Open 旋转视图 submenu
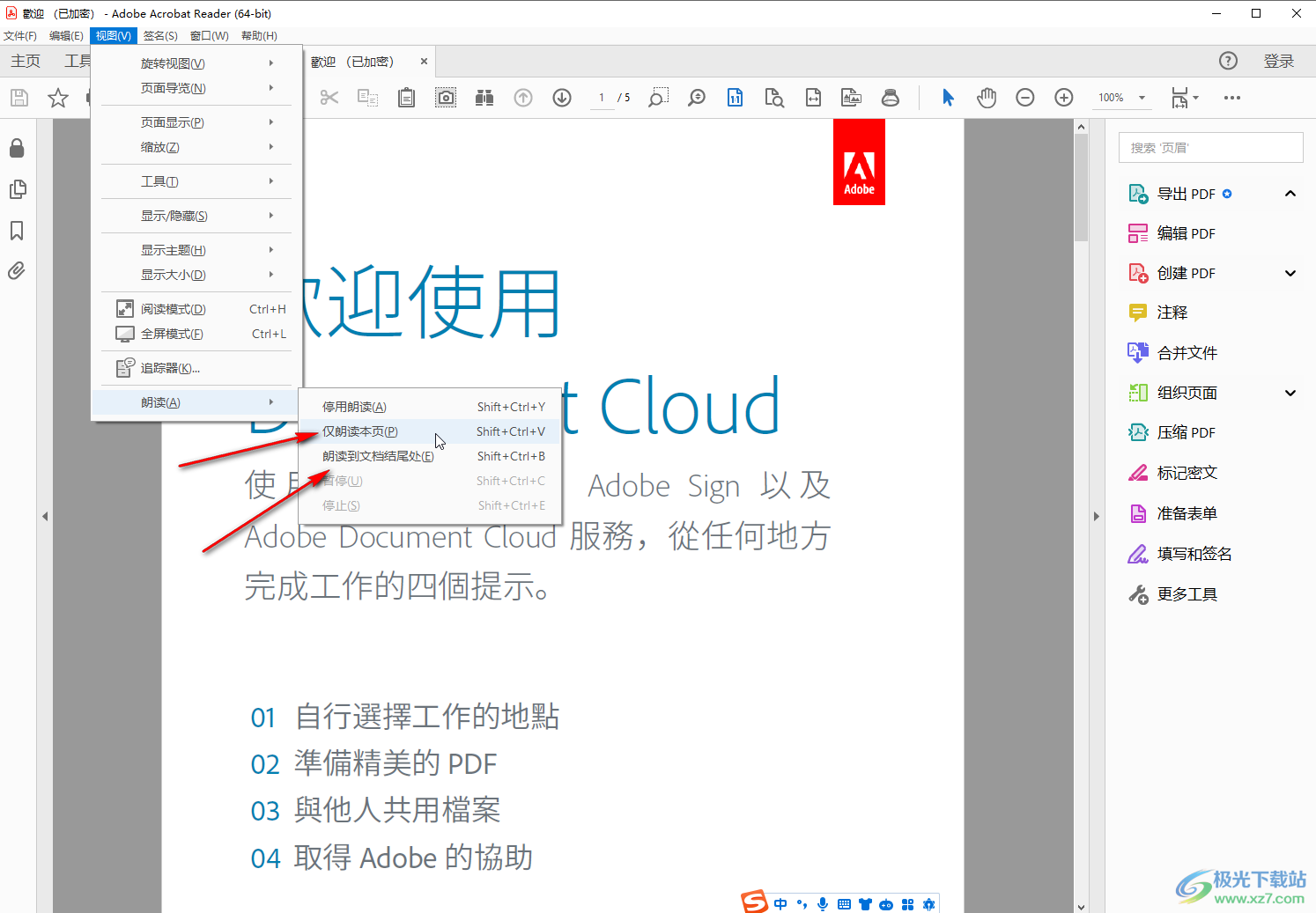Viewport: 1316px width, 913px height. (196, 63)
